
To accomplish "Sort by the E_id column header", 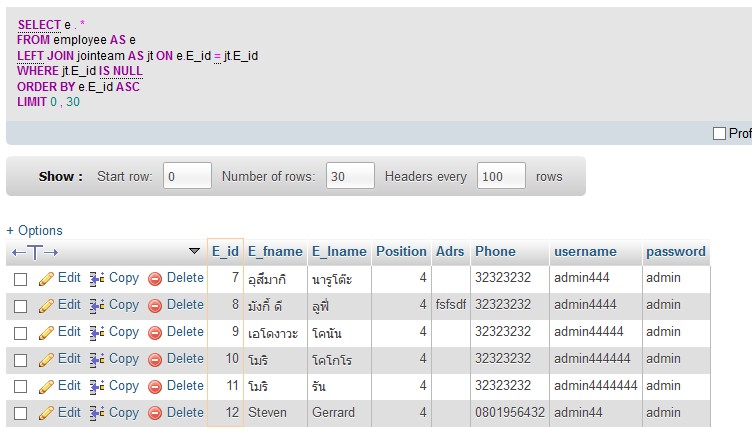I will click(x=225, y=251).
